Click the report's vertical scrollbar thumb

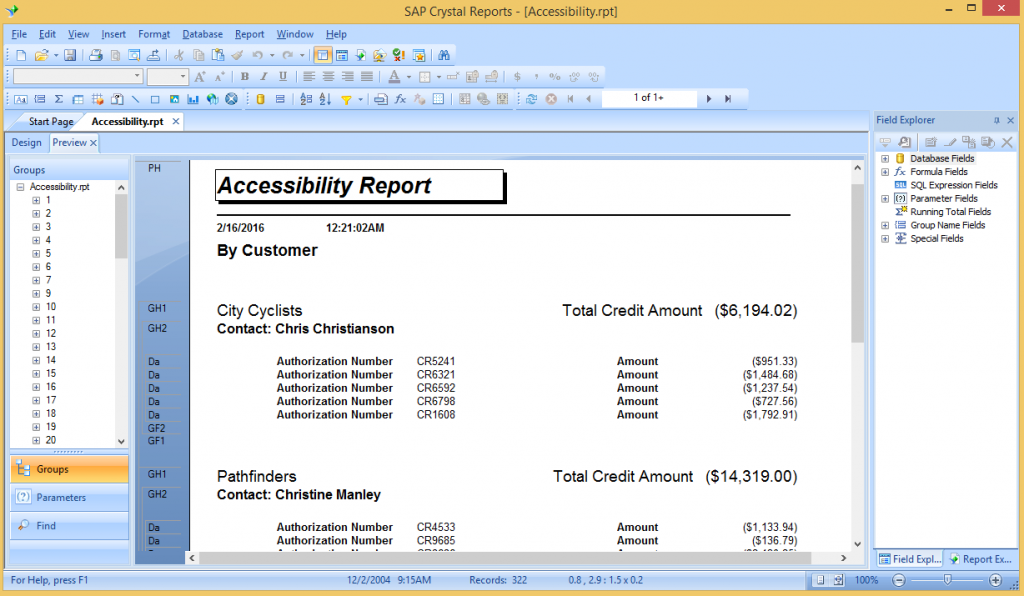[857, 263]
